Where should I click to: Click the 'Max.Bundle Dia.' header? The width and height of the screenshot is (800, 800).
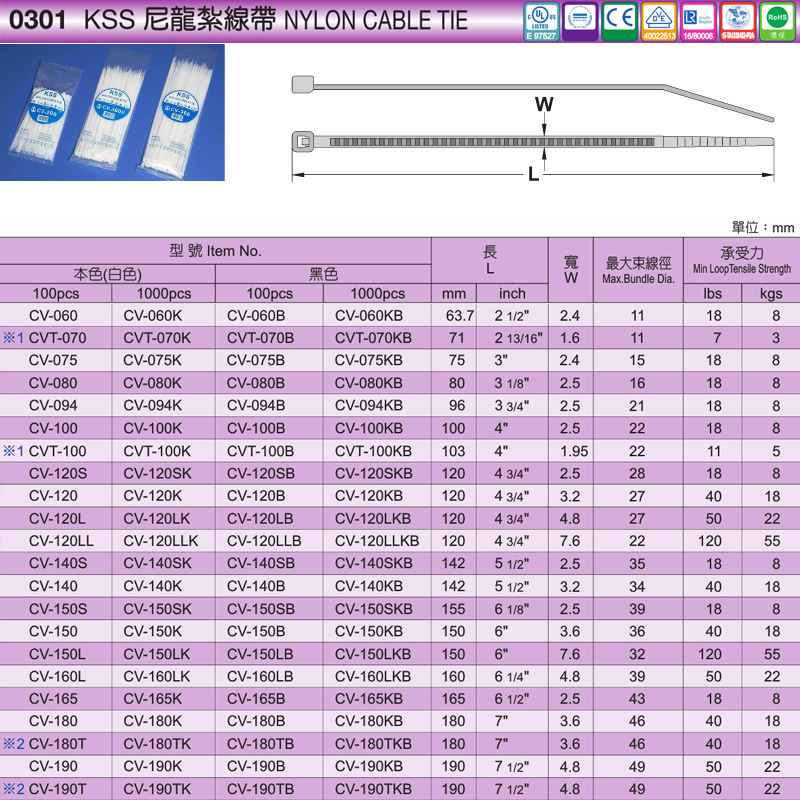(638, 279)
